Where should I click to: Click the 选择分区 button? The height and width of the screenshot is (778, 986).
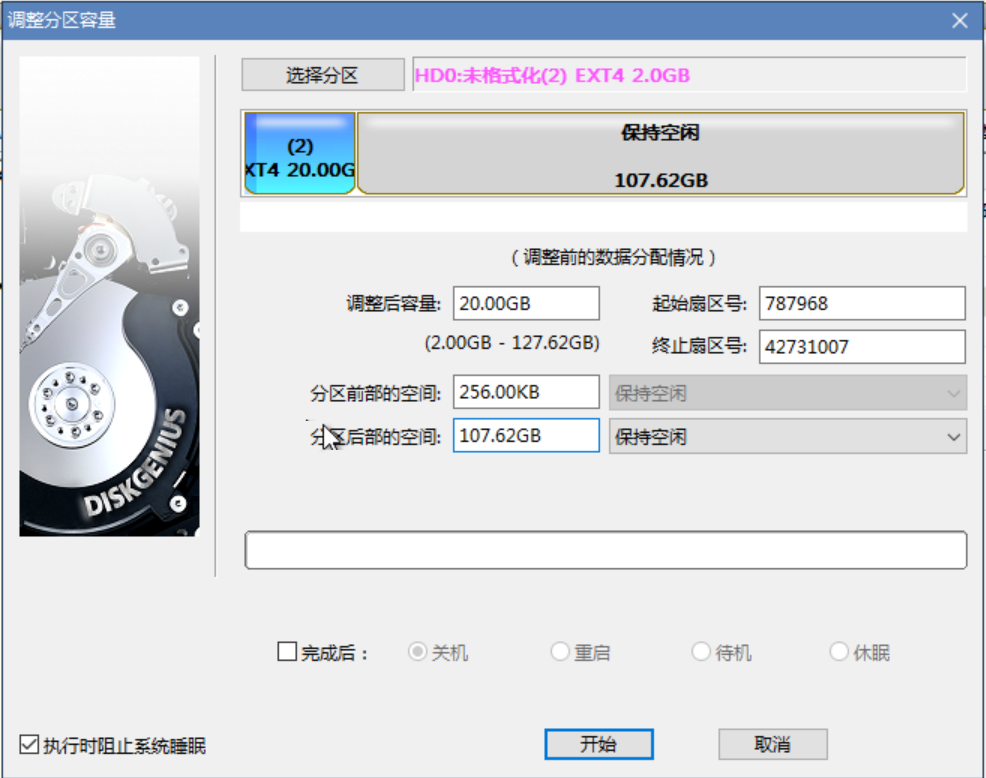(322, 75)
